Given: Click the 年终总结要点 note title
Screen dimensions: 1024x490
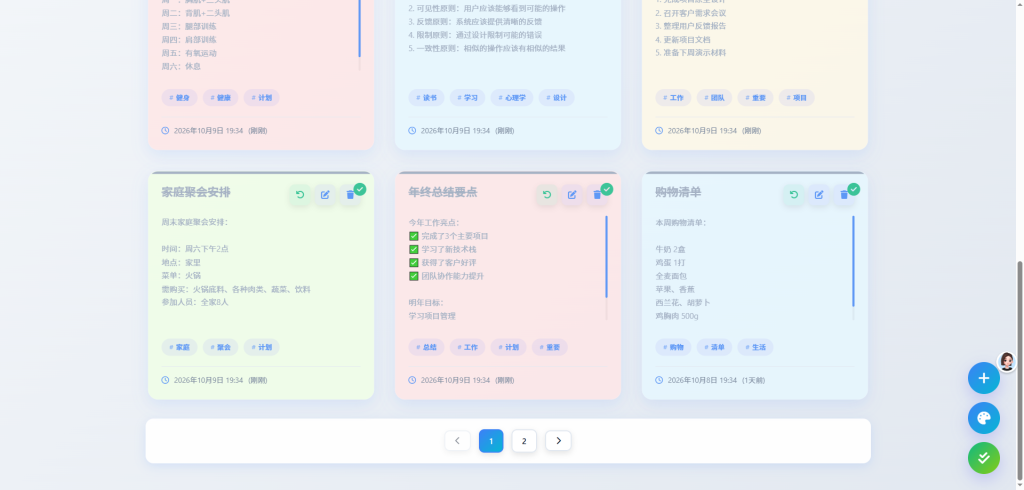Looking at the screenshot, I should tap(443, 192).
